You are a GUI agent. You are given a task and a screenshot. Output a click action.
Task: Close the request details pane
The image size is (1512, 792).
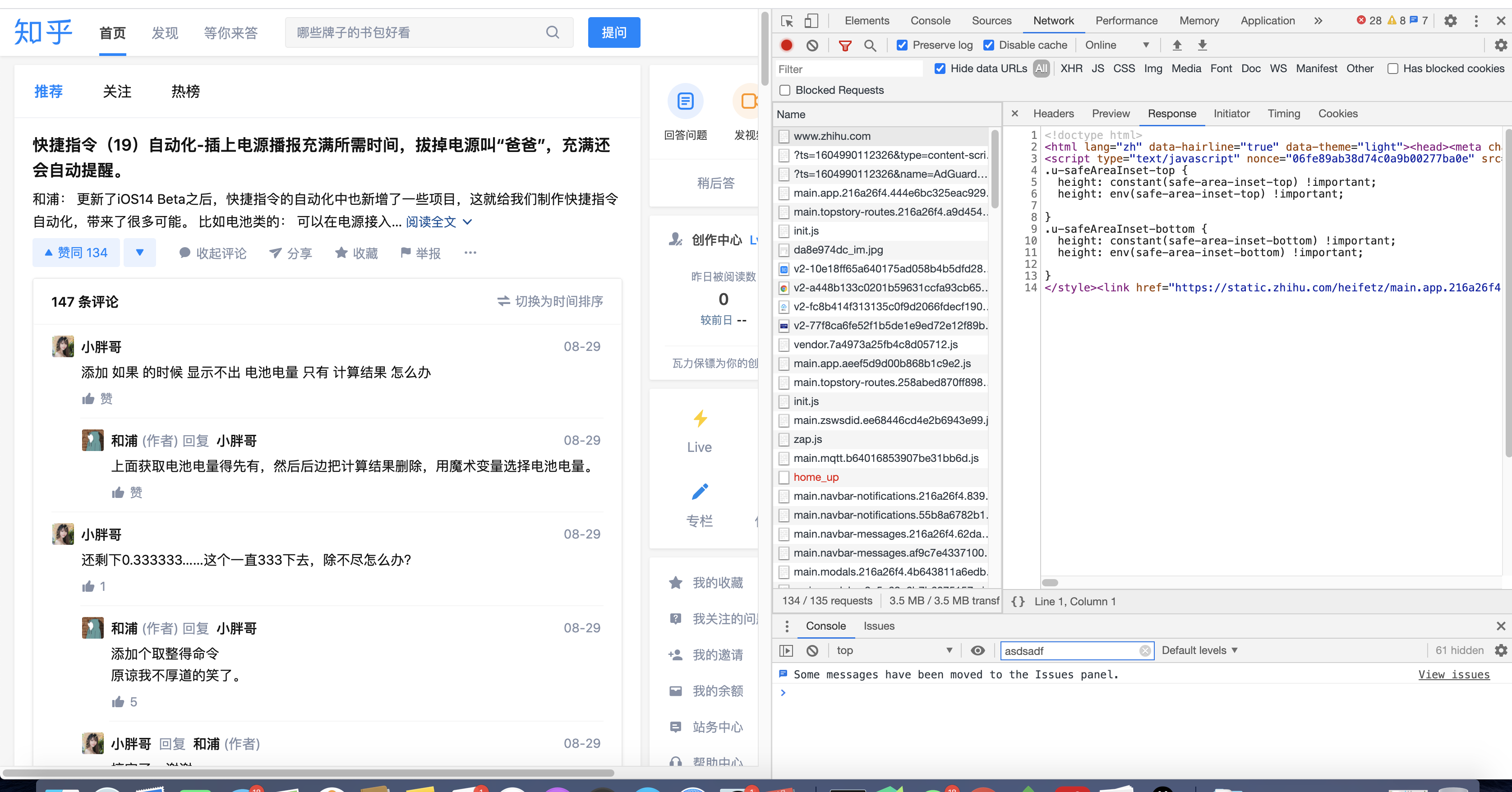(x=1015, y=113)
